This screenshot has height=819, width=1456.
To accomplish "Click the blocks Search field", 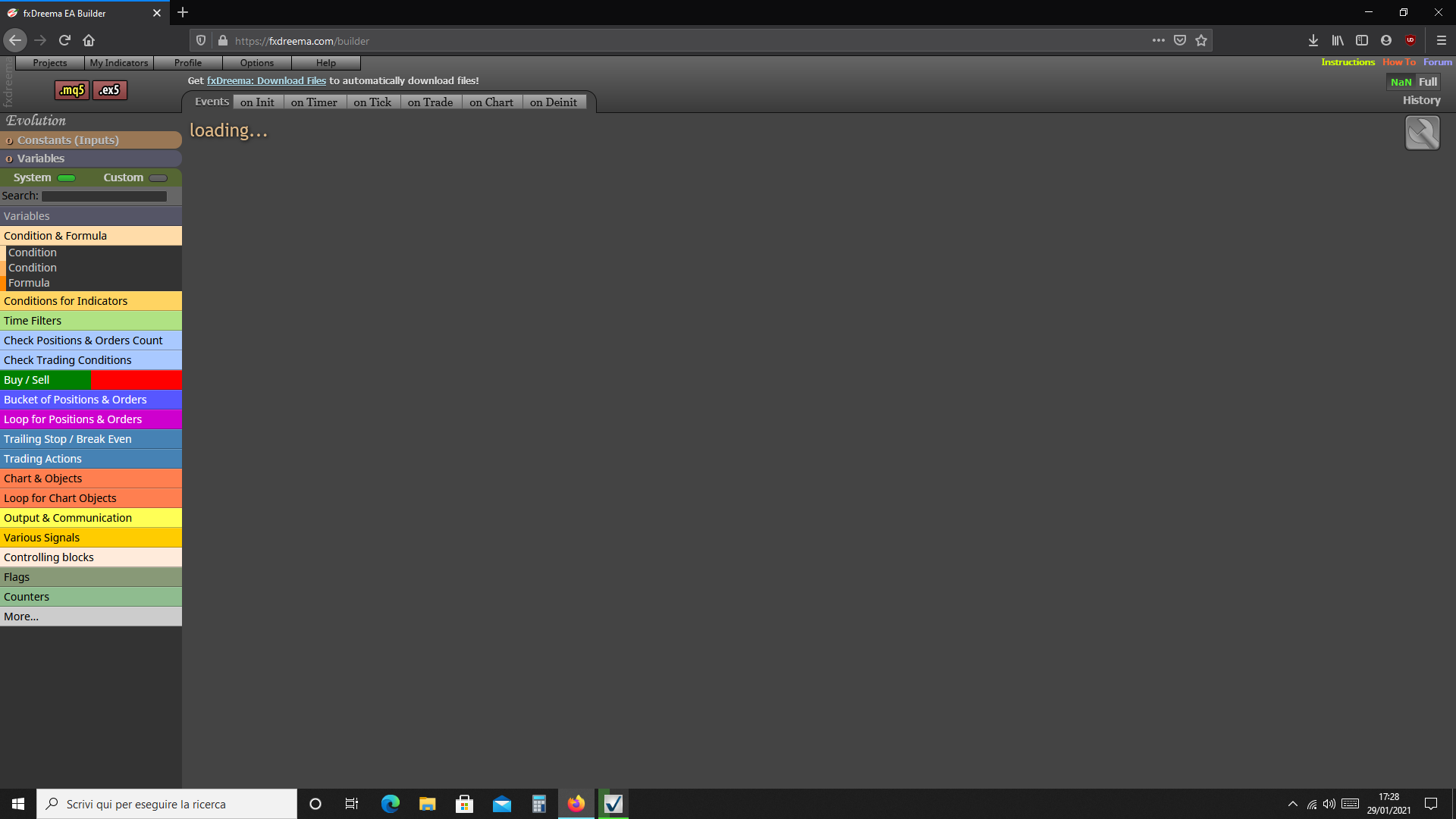I will [104, 196].
